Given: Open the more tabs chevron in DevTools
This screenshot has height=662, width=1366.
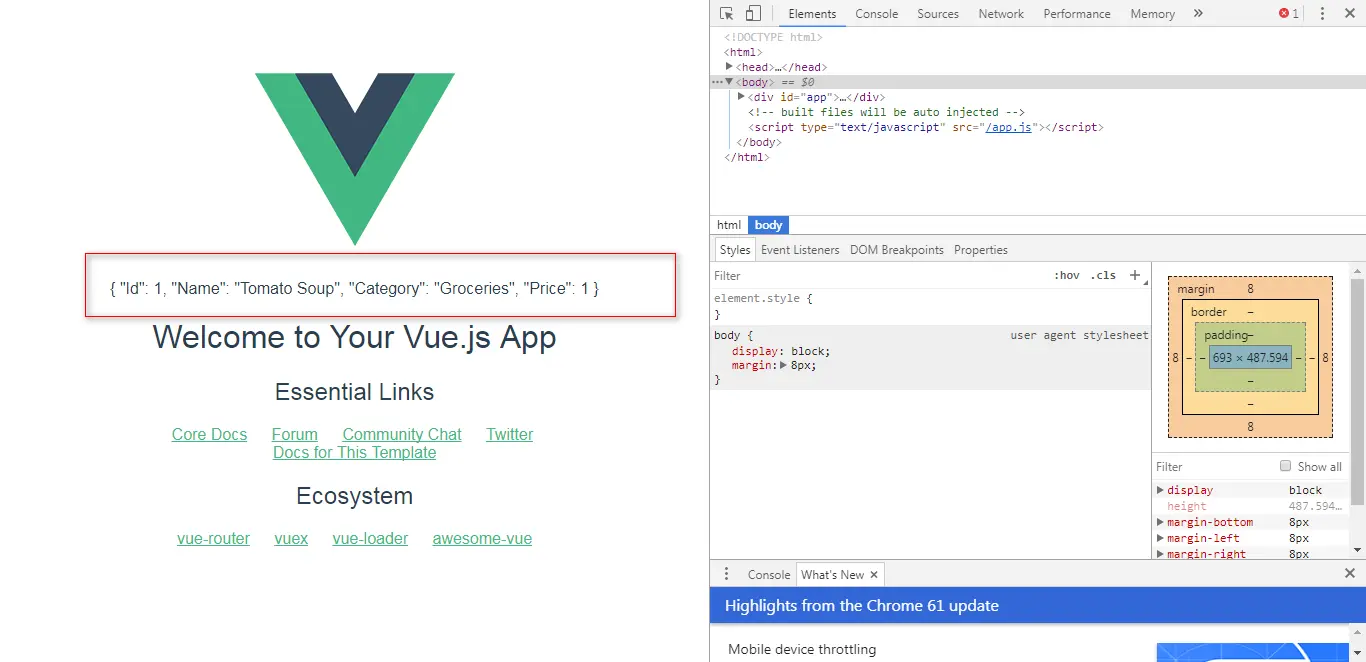Looking at the screenshot, I should click(x=1198, y=14).
